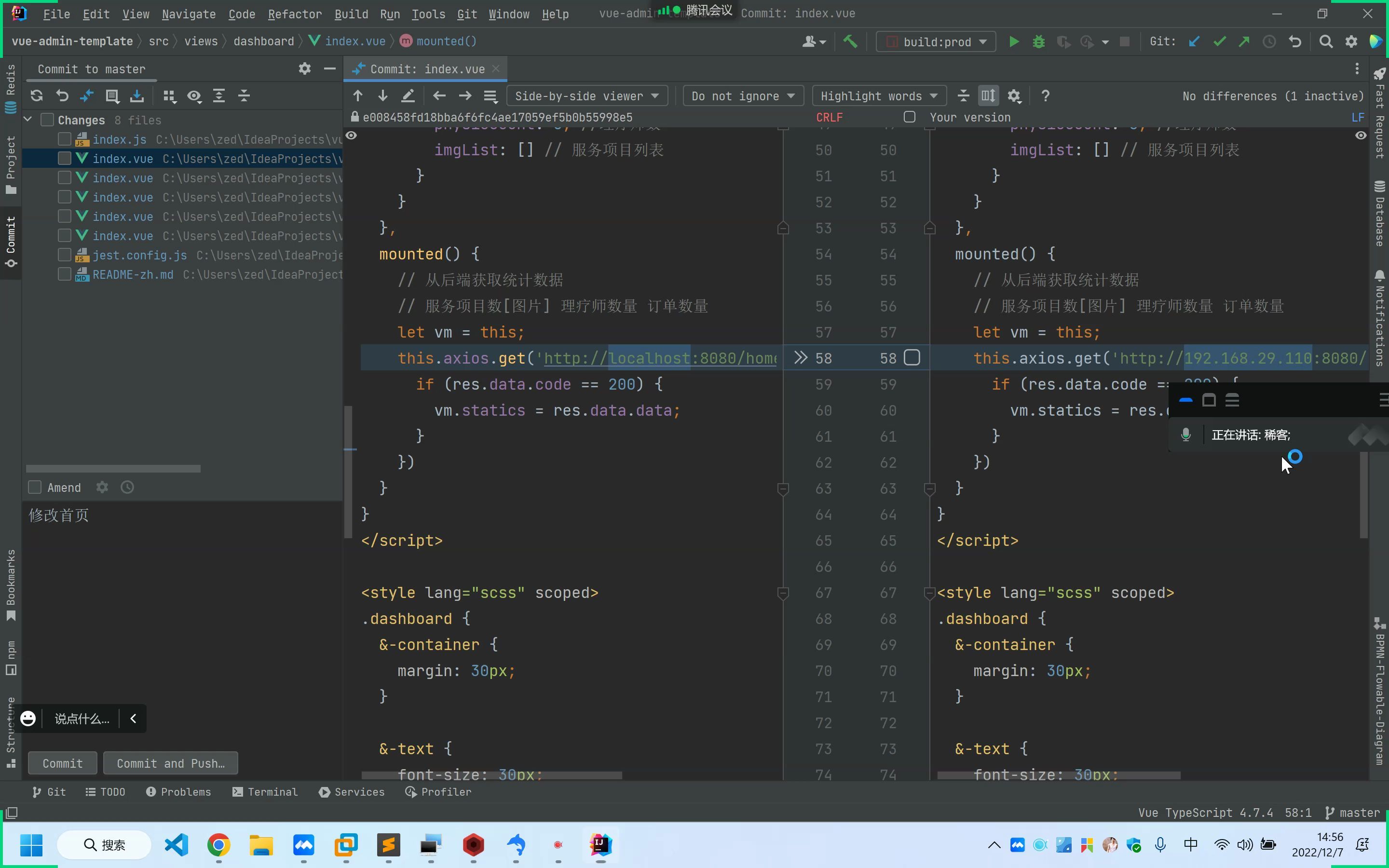Check the jest.config.js file checkbox
Screen dimensions: 1389x868
(64, 255)
